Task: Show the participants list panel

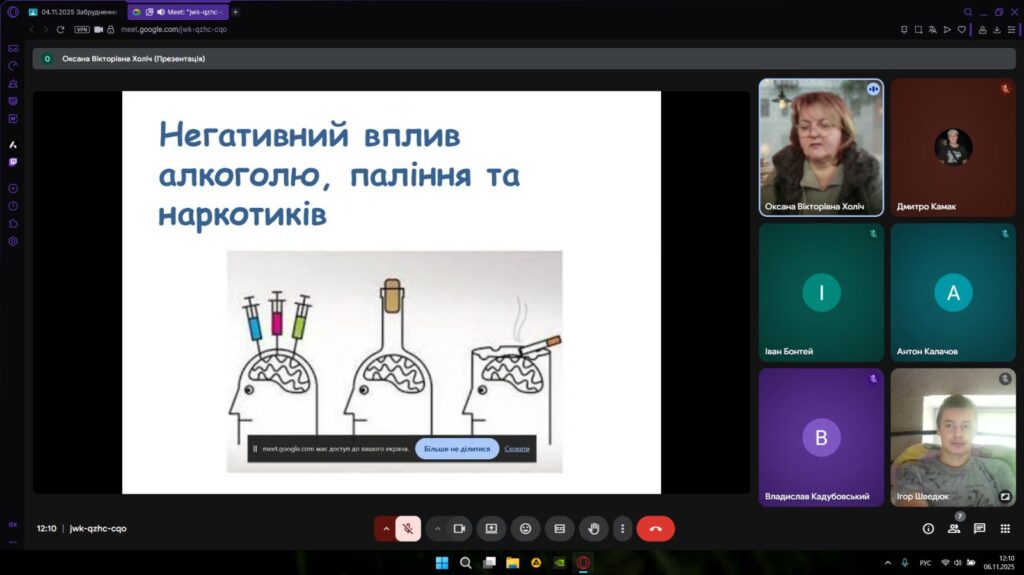Action: pyautogui.click(x=954, y=528)
